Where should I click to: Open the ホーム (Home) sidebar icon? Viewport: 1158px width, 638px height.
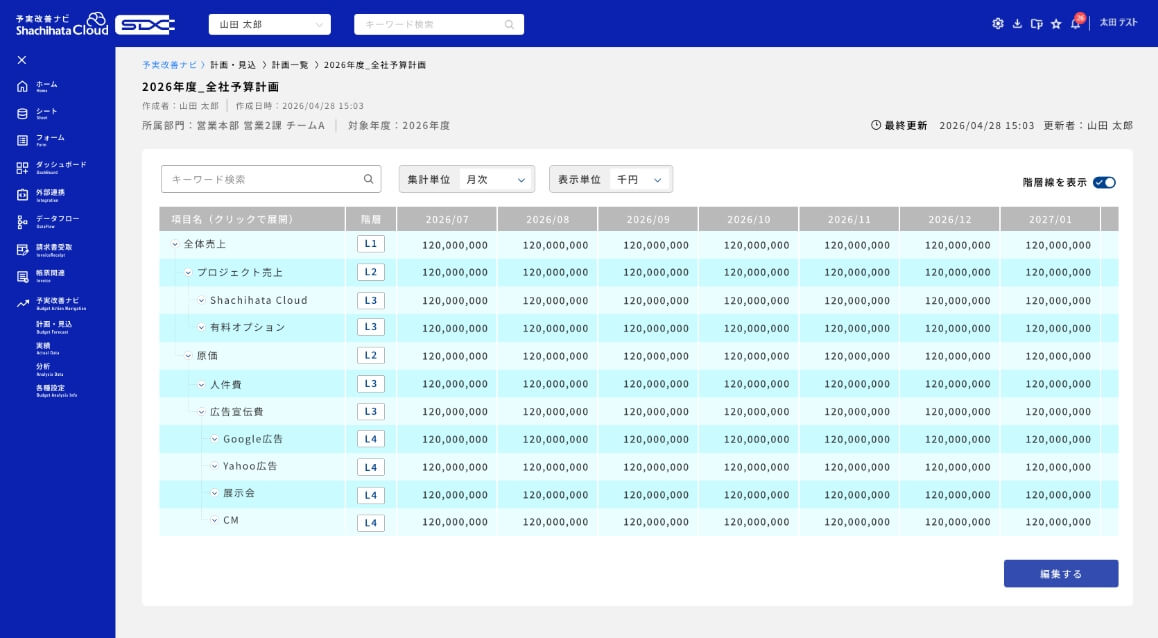tap(22, 86)
